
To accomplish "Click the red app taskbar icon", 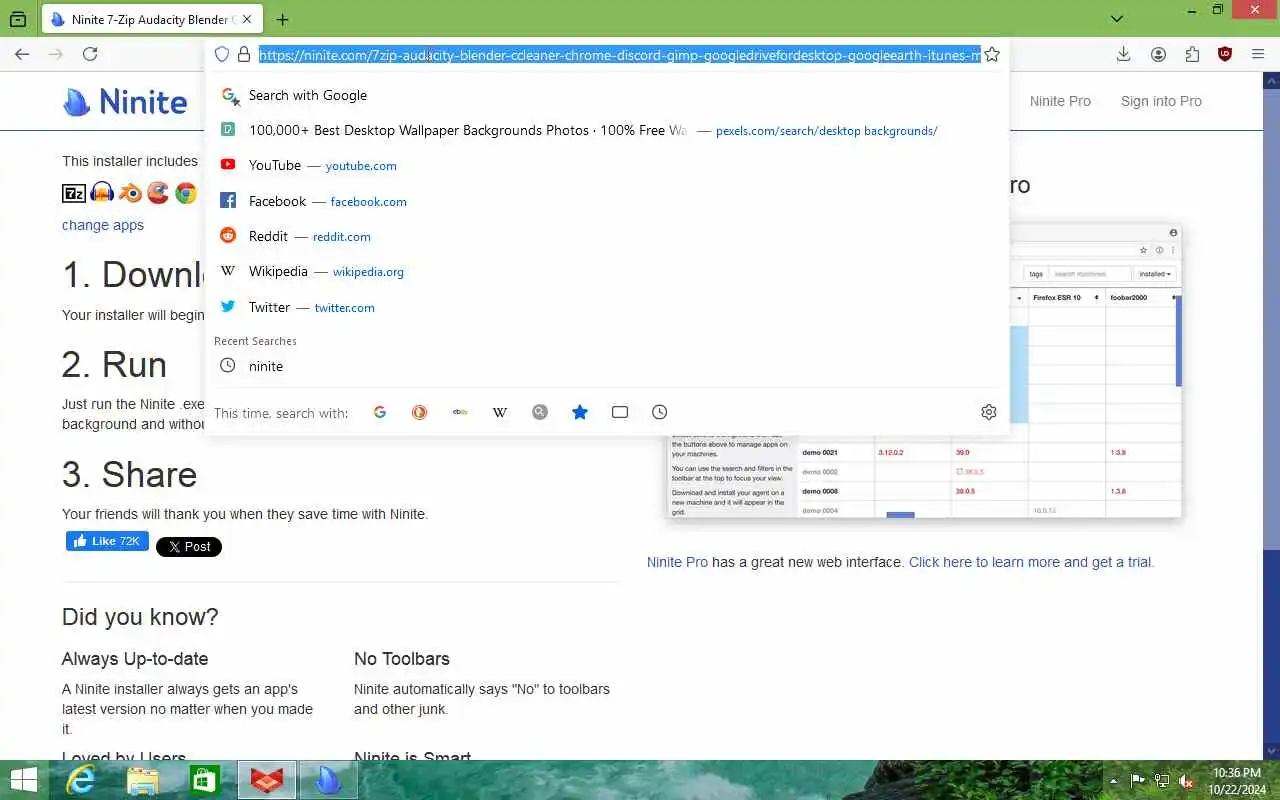I will coord(267,780).
